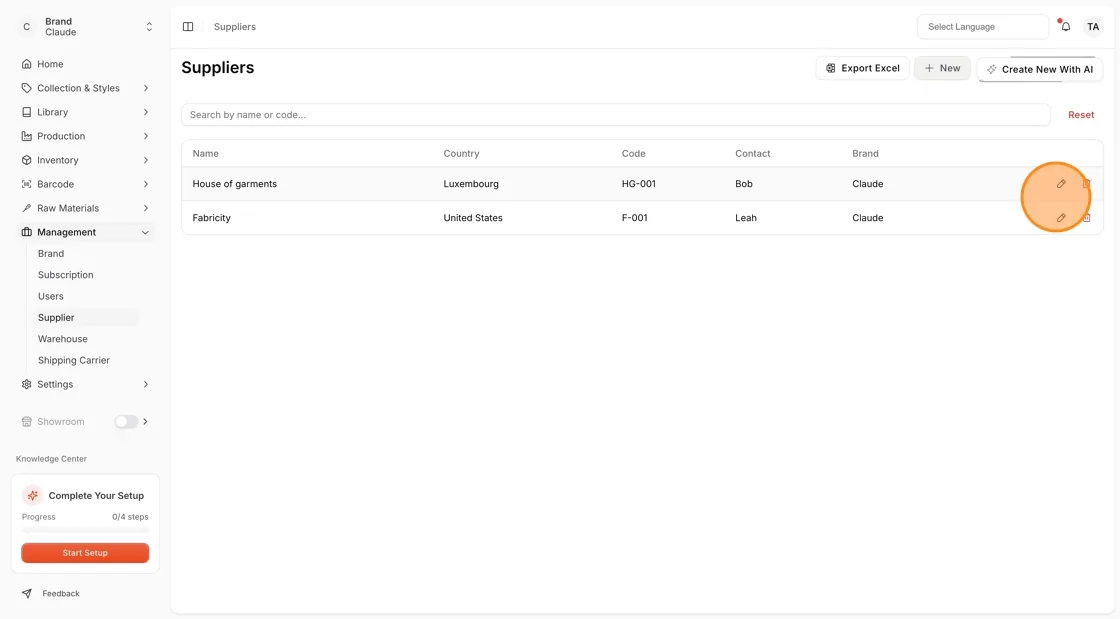Image resolution: width=1120 pixels, height=619 pixels.
Task: Click the Code column header
Action: 633,154
